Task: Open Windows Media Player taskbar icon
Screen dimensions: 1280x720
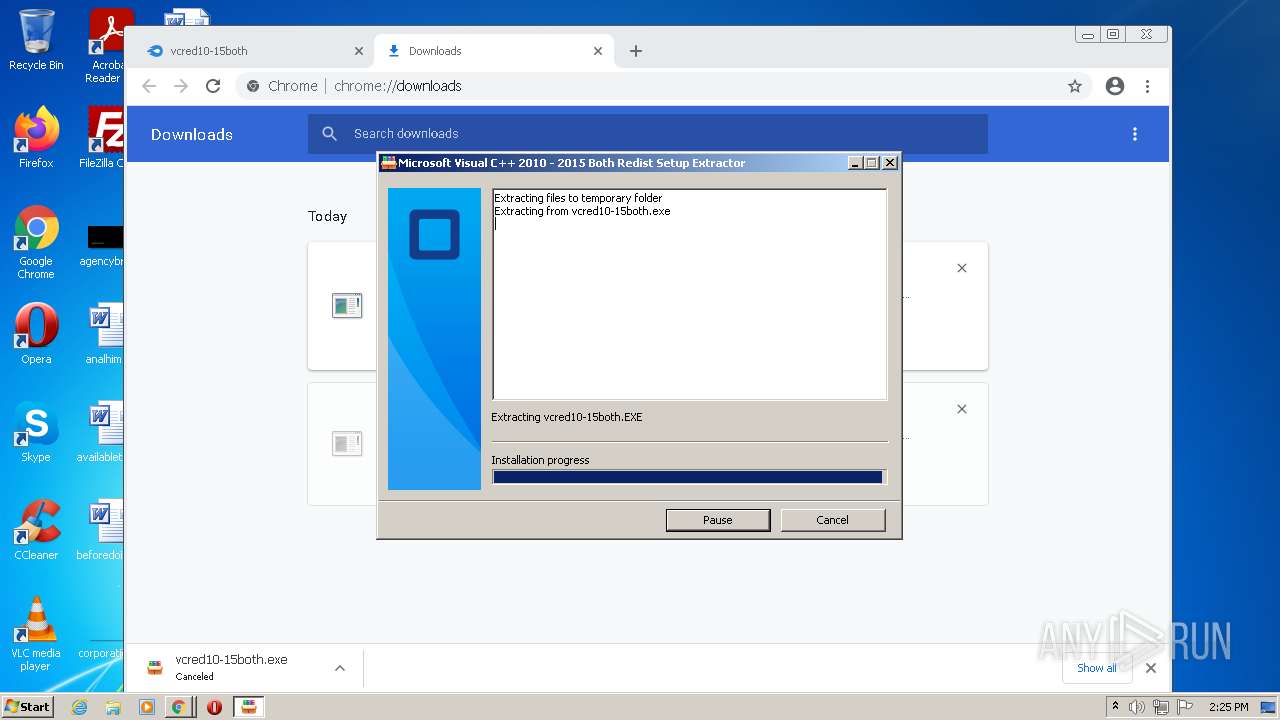Action: pyautogui.click(x=146, y=707)
